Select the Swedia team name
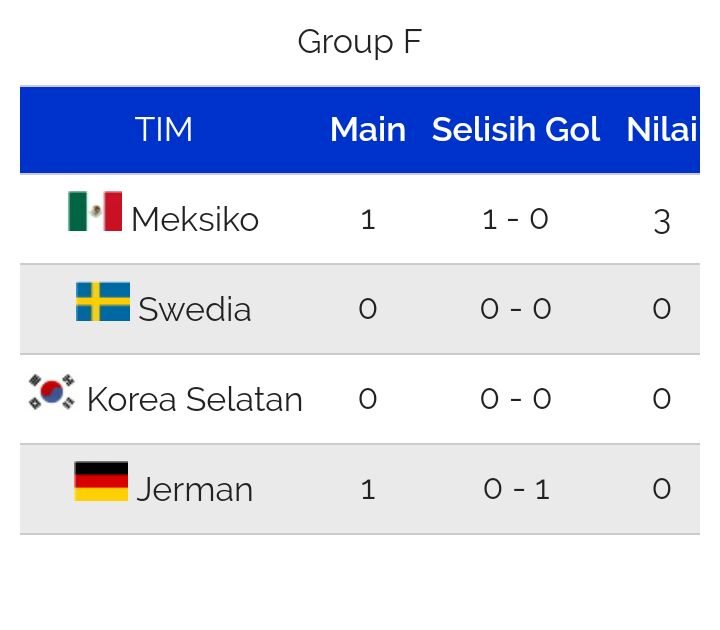720x630 pixels. (x=195, y=309)
